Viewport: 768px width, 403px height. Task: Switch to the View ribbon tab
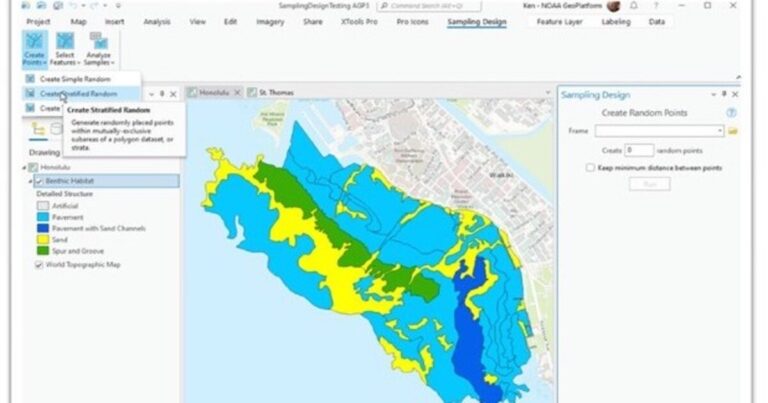coord(197,22)
